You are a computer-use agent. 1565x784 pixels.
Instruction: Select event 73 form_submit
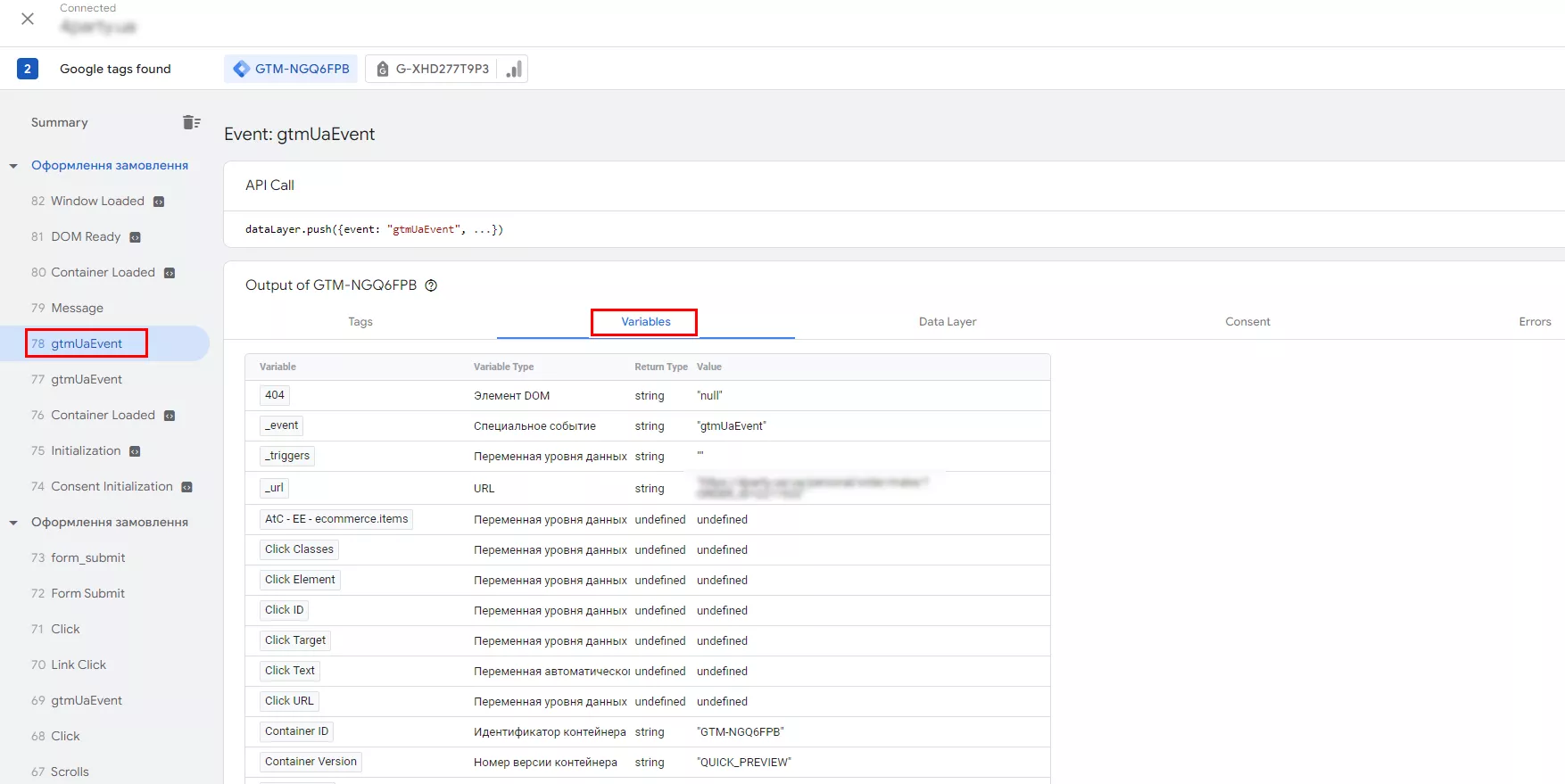79,557
